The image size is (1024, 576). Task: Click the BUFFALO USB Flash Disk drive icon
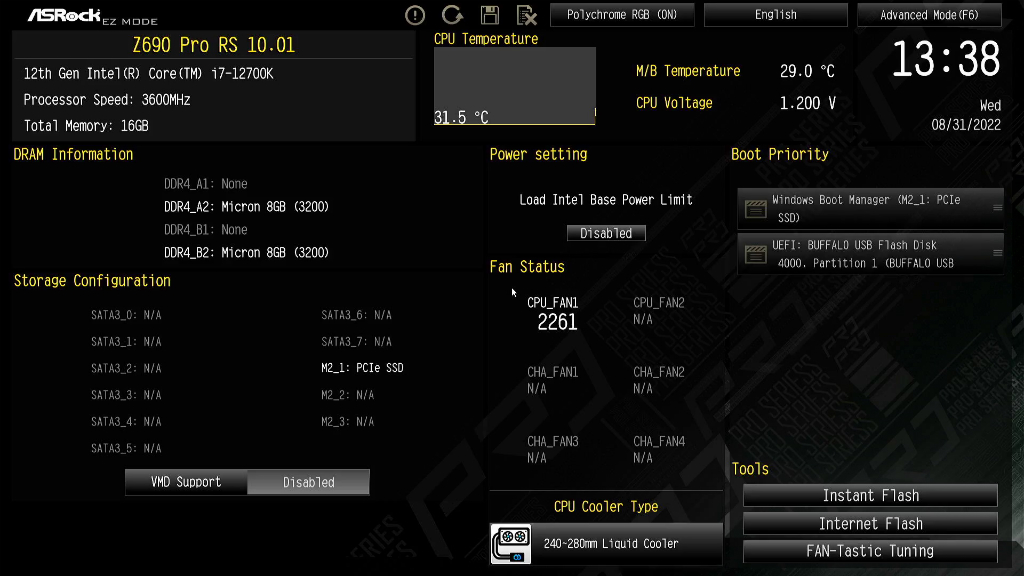(756, 254)
